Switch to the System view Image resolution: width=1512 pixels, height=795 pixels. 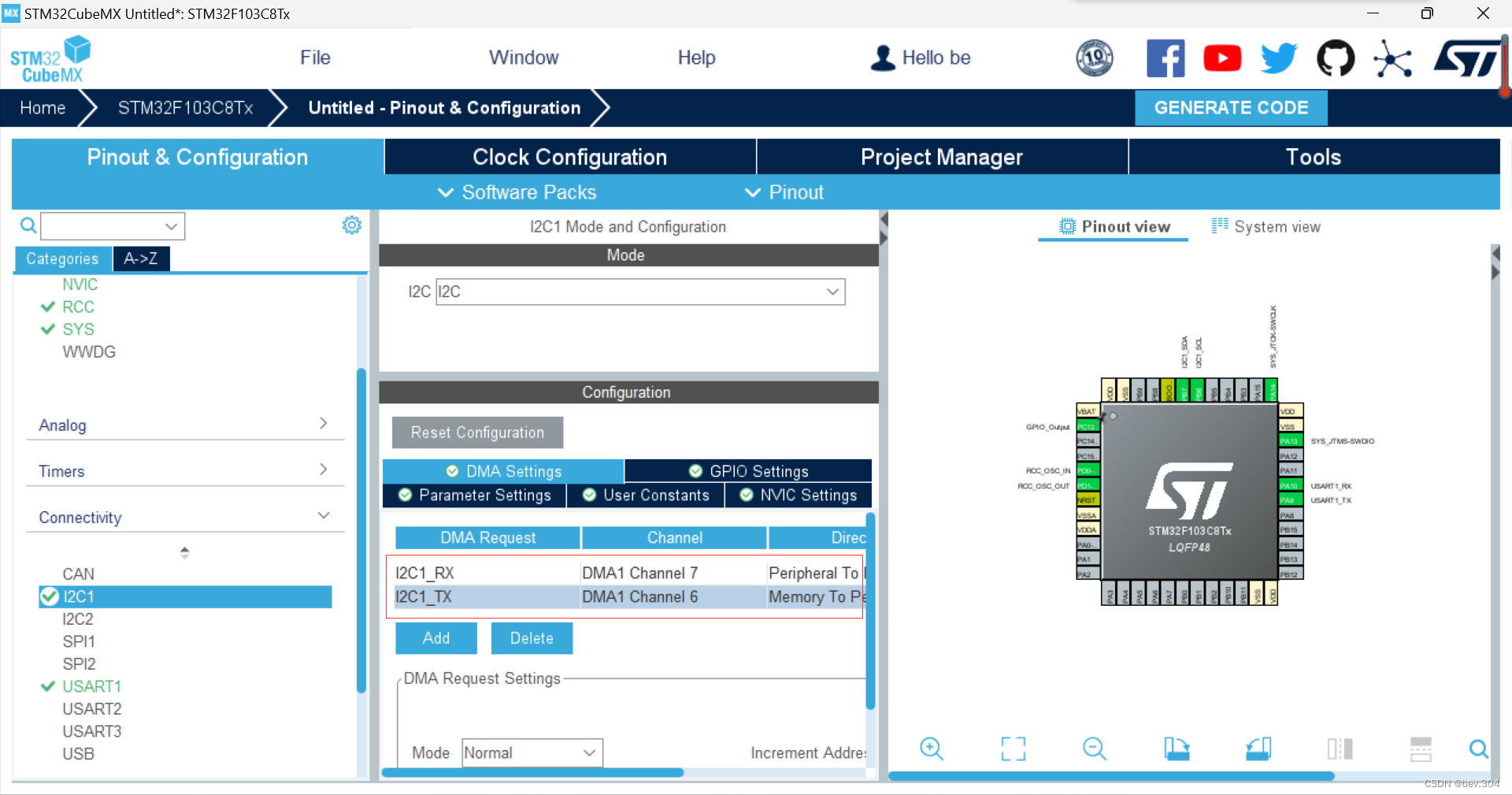coord(1266,227)
